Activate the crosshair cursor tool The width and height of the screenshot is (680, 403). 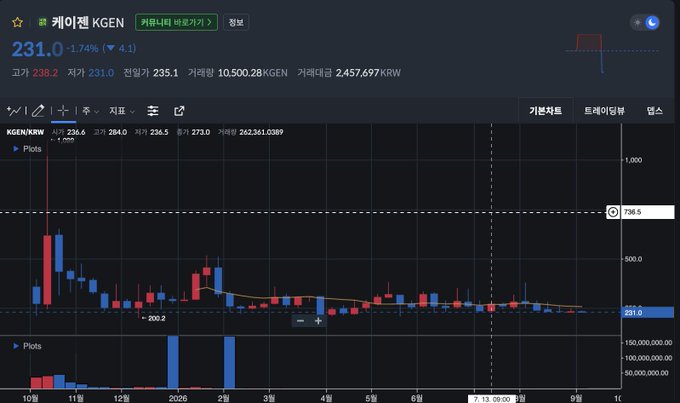click(x=63, y=111)
